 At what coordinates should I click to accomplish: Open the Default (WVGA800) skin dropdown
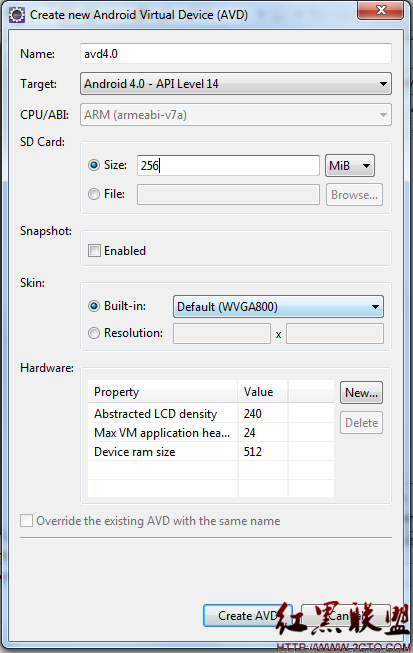click(278, 307)
